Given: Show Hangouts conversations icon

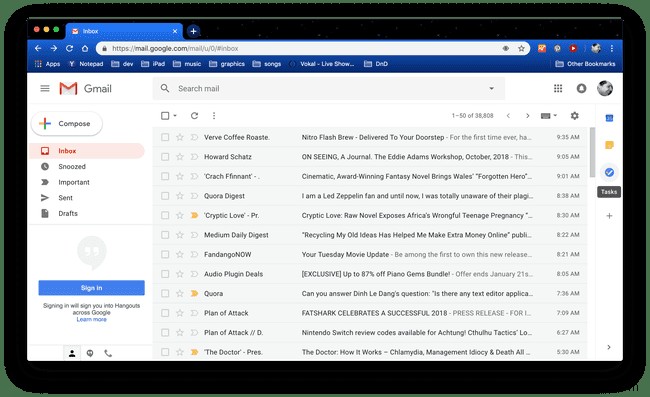Looking at the screenshot, I should click(x=90, y=353).
